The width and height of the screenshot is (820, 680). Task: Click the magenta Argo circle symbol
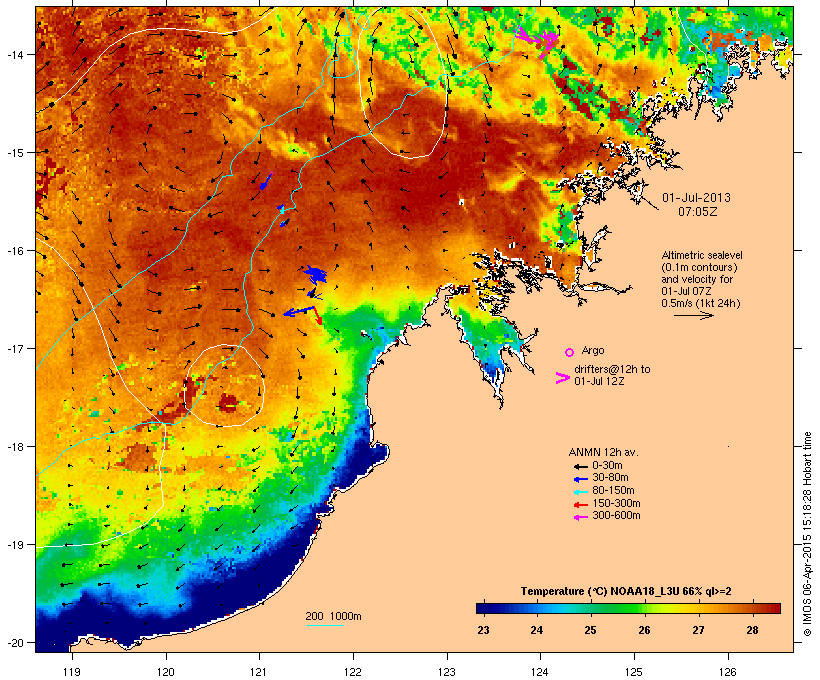[570, 352]
